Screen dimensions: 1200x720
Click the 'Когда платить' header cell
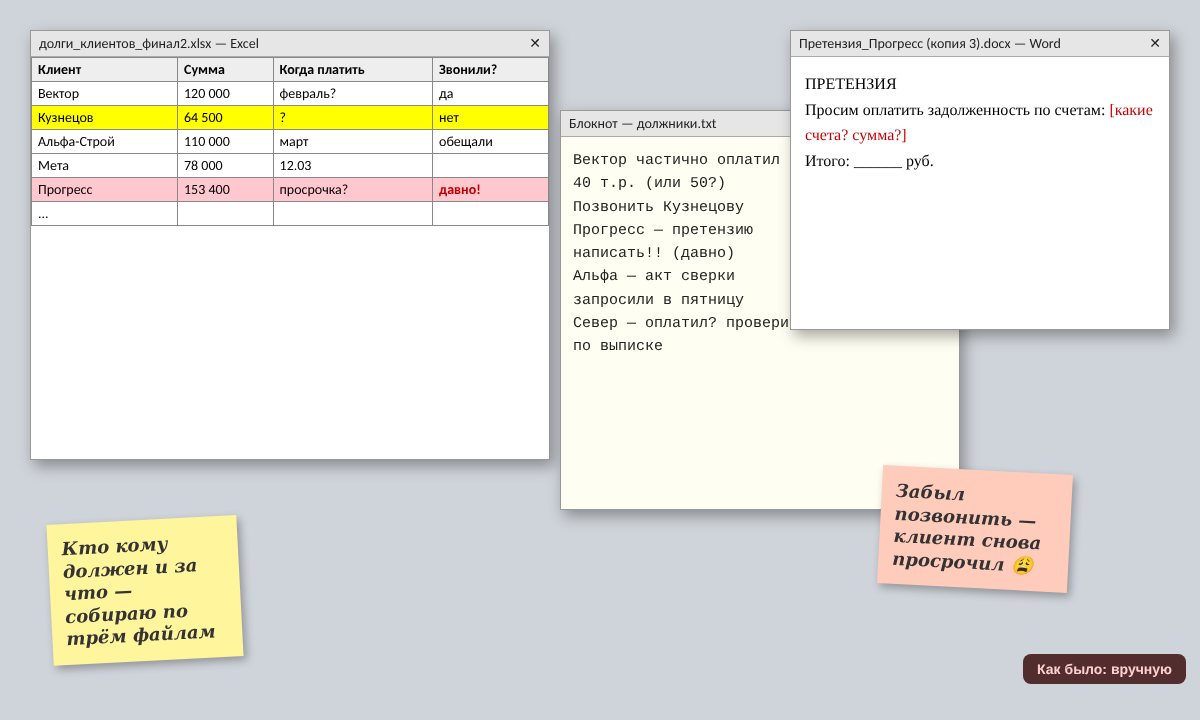tap(353, 70)
